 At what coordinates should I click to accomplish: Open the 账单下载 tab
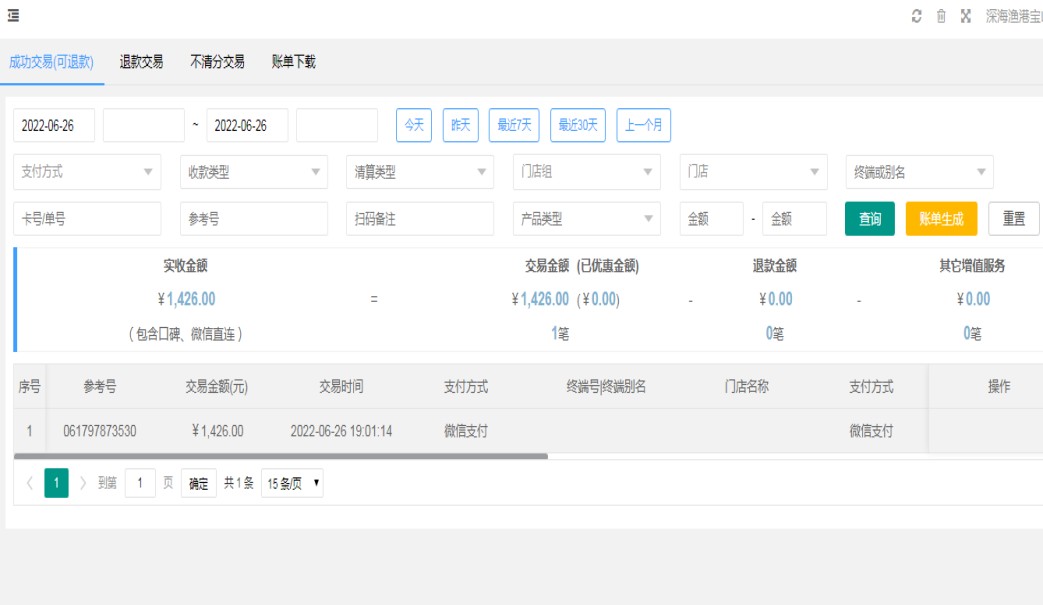tap(293, 62)
